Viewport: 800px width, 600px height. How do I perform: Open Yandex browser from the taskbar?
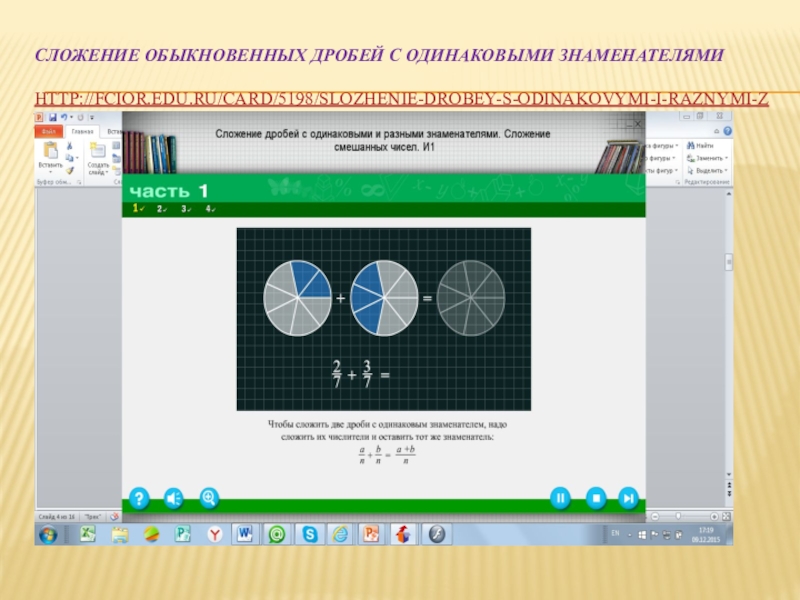click(214, 534)
